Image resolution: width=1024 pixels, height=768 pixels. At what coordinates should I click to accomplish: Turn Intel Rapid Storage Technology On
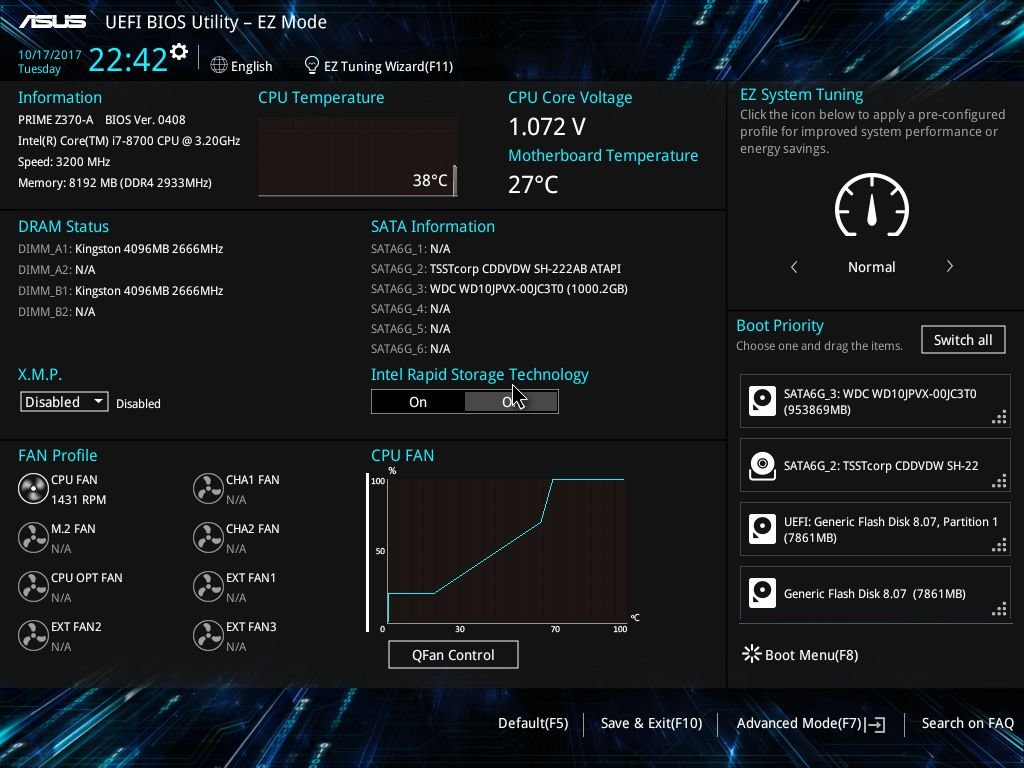(418, 402)
